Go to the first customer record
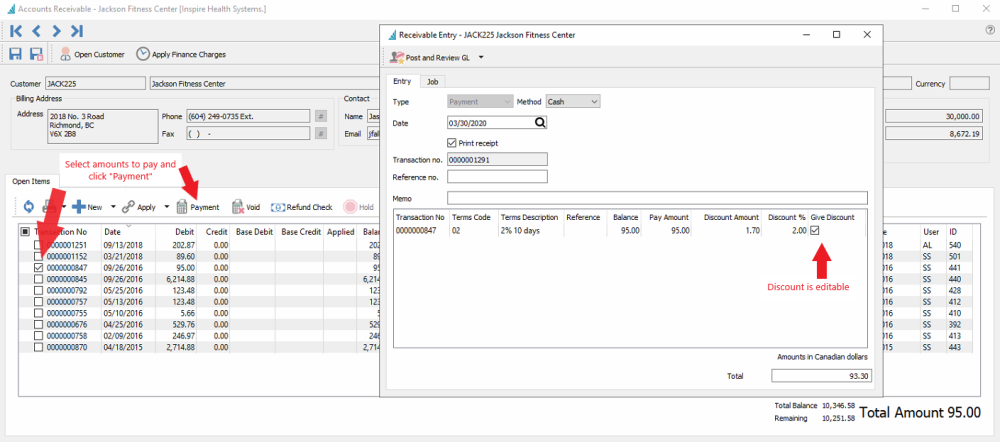The width and height of the screenshot is (1000, 442). pos(16,31)
